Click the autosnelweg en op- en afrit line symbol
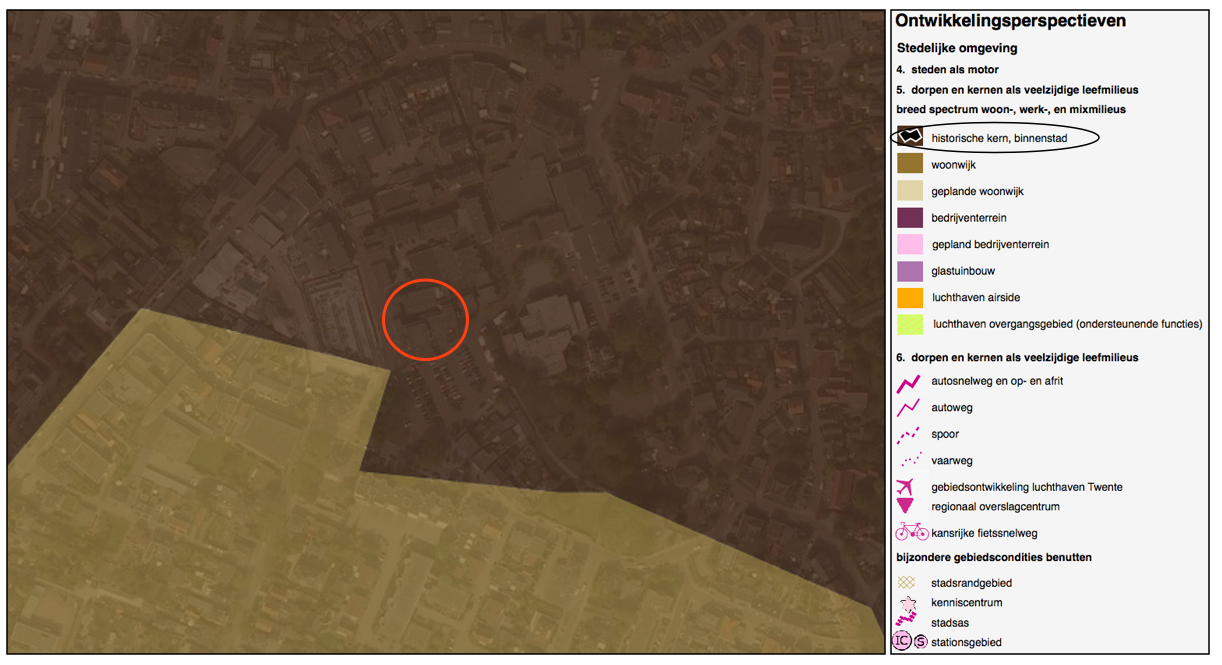 click(909, 382)
